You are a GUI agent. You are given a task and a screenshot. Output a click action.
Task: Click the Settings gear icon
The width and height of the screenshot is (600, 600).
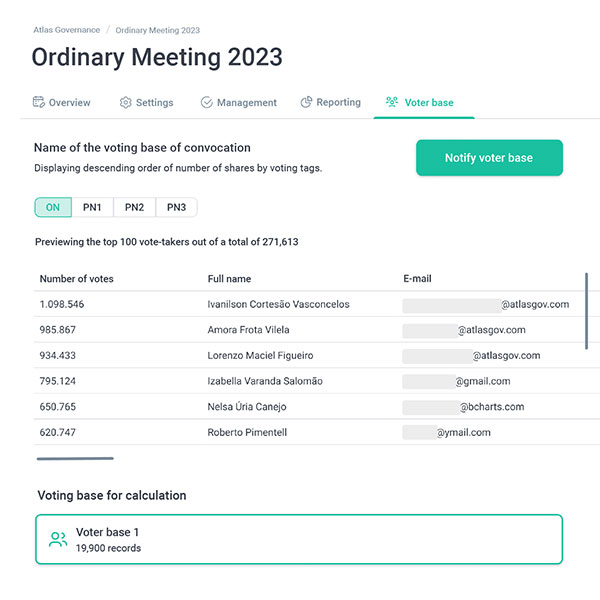point(126,103)
